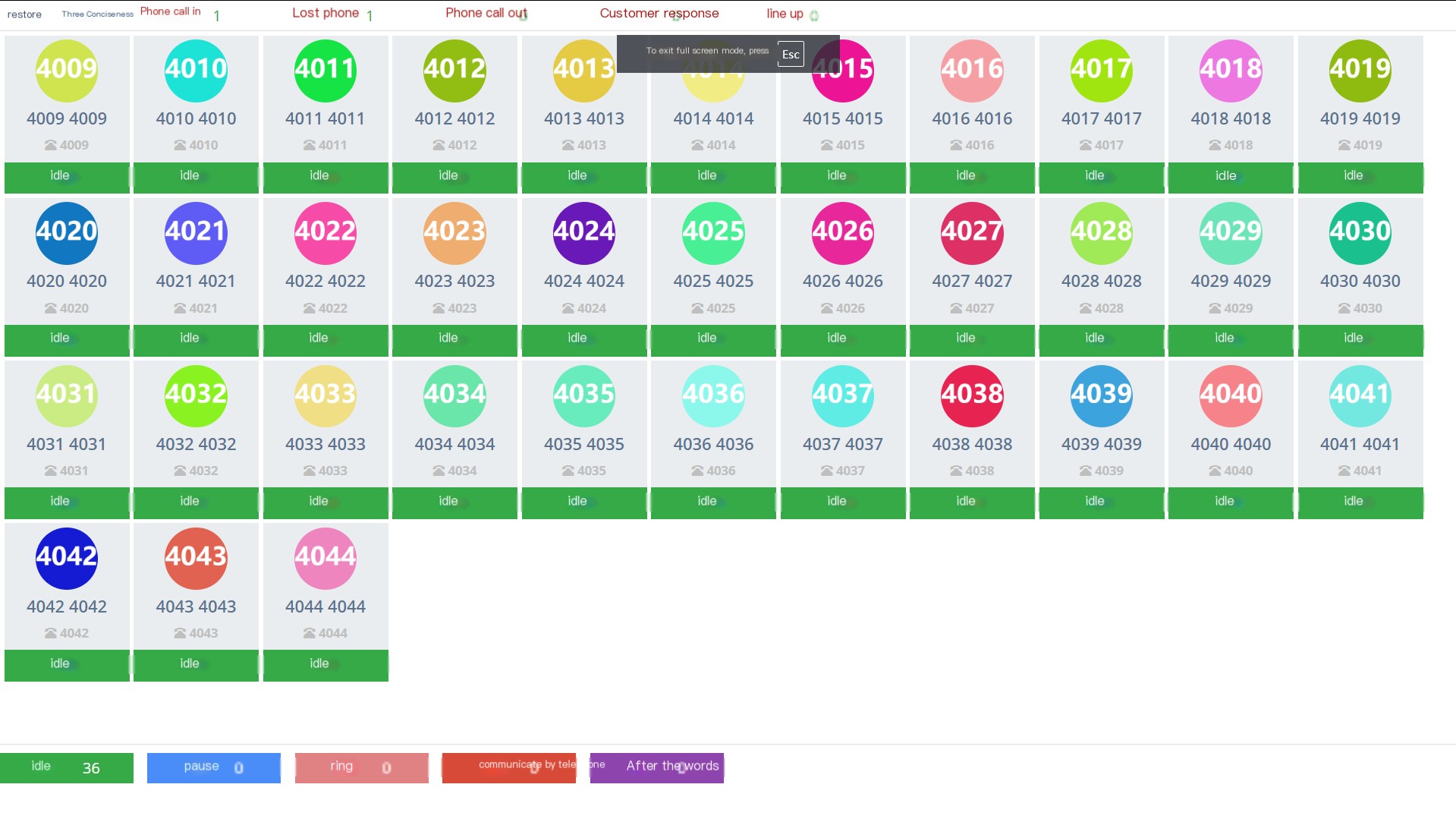Screen dimensions: 1456x819
Task: Open the 4035 4035 agent card name
Action: pyautogui.click(x=584, y=444)
